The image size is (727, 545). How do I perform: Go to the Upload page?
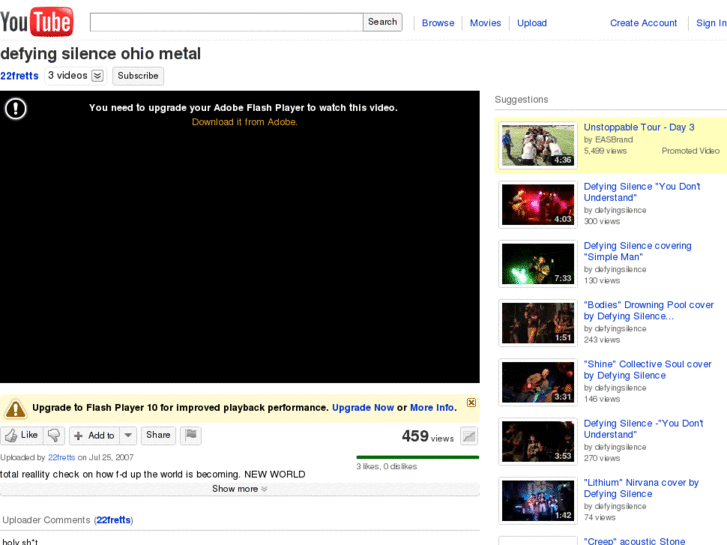click(532, 23)
